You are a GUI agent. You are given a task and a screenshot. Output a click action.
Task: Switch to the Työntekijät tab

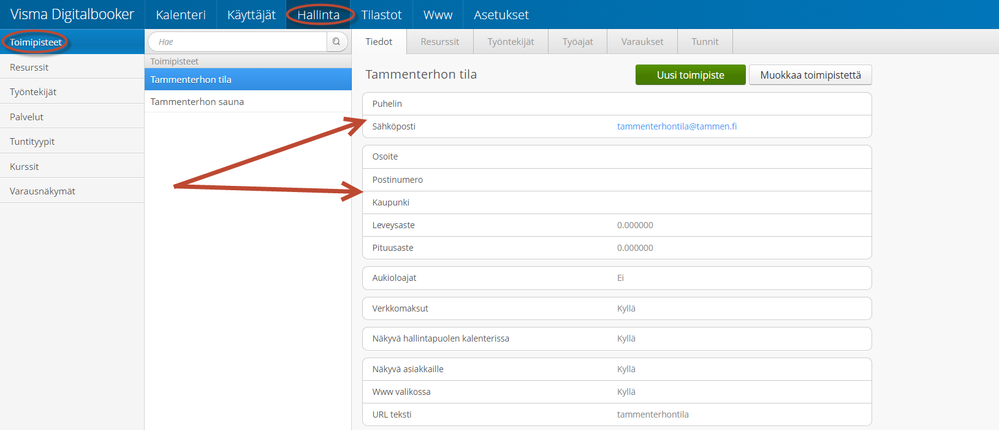[x=510, y=42]
